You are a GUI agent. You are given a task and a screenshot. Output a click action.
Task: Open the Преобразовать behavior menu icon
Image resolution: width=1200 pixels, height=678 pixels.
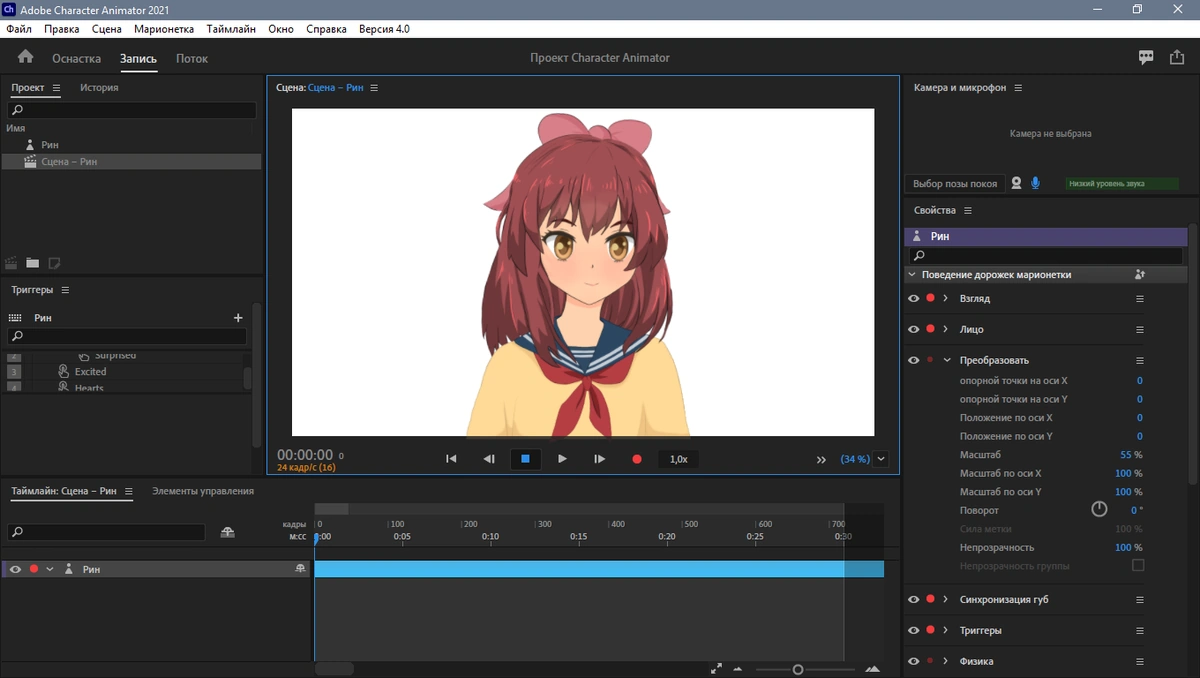pyautogui.click(x=1139, y=361)
